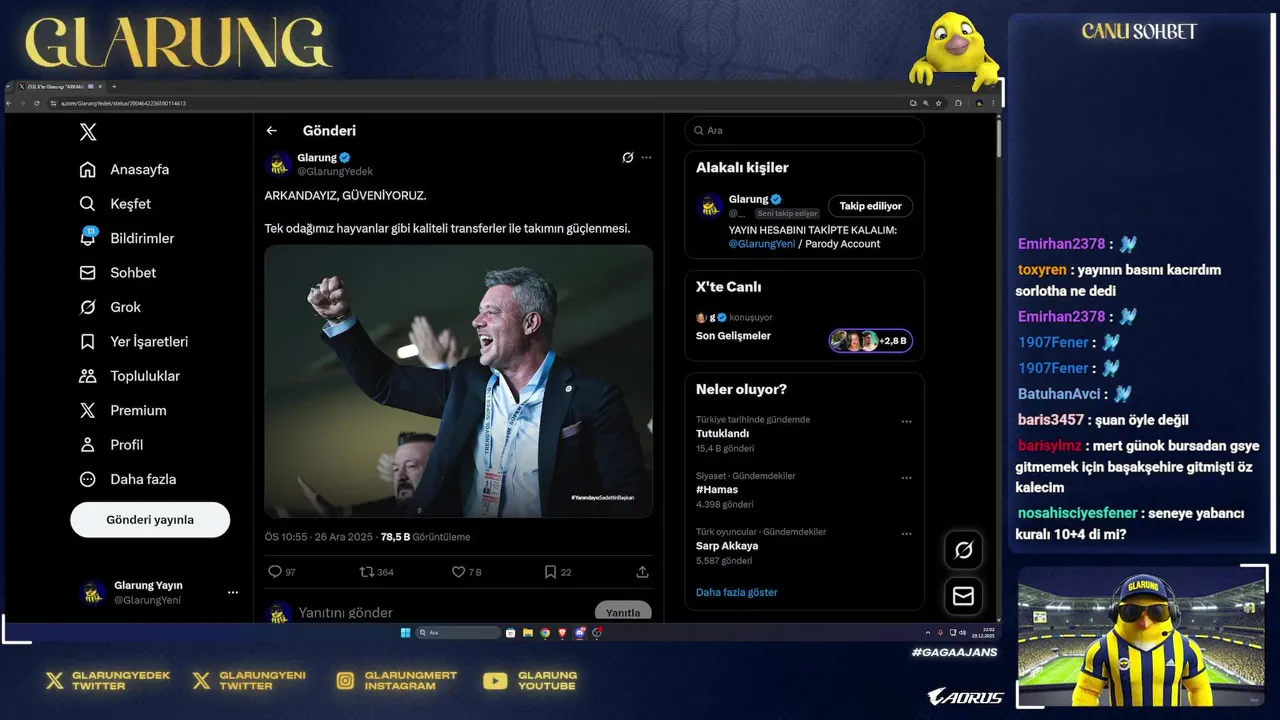Open Yer İşaretleri bookmarks

tap(134, 342)
